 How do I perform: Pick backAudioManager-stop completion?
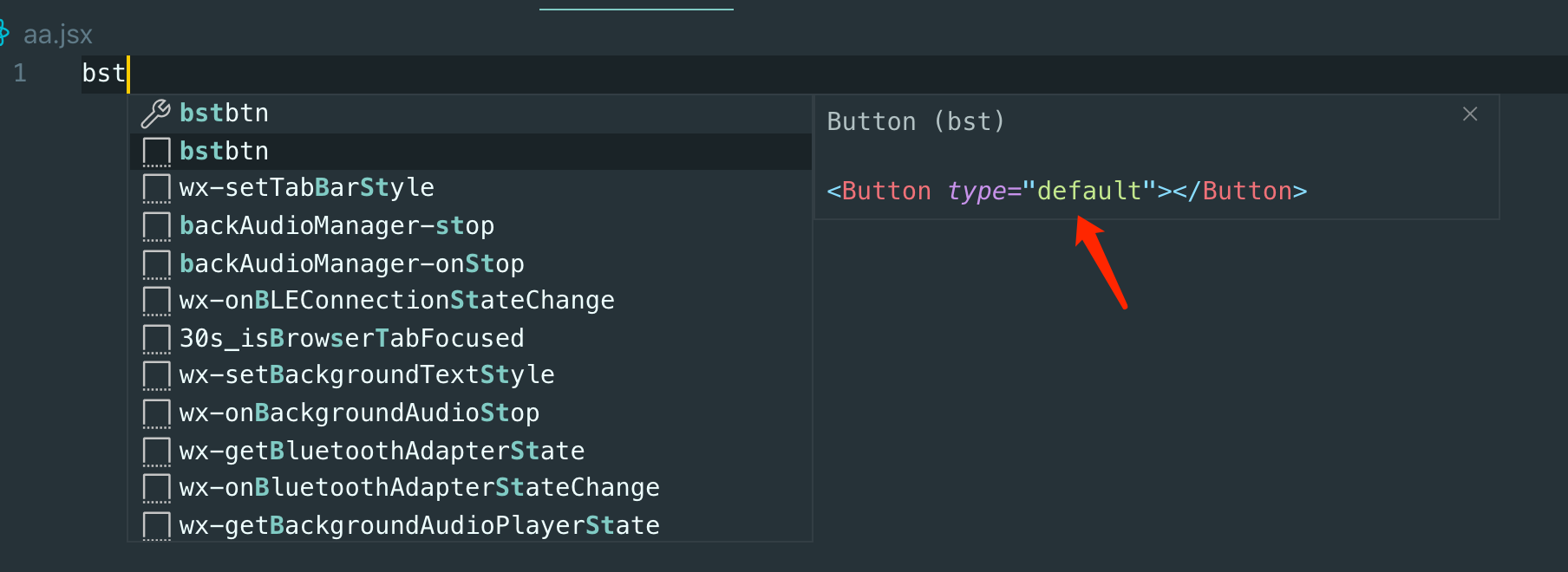[336, 226]
